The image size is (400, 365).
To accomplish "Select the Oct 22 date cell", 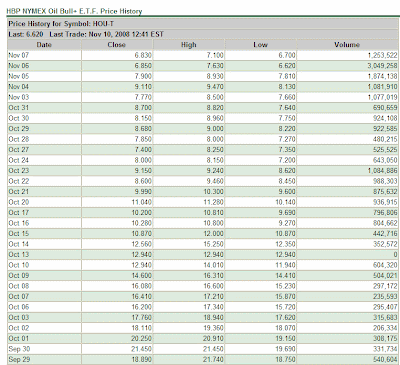I will [x=44, y=181].
